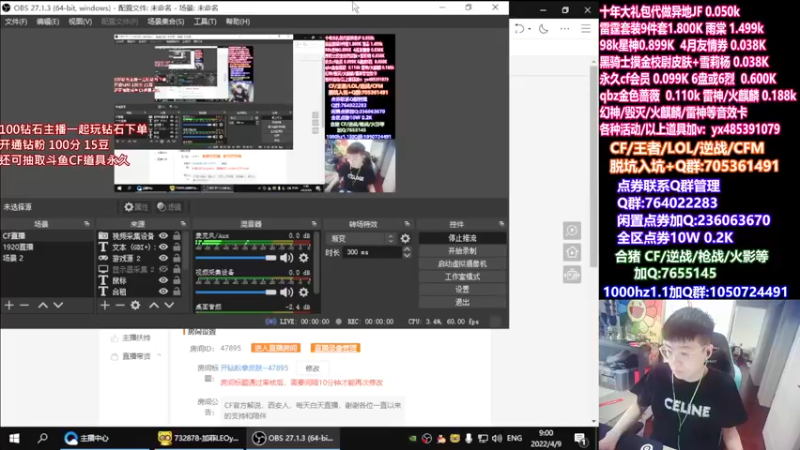Toggle the lock on the 视频采集设备 source

point(177,236)
